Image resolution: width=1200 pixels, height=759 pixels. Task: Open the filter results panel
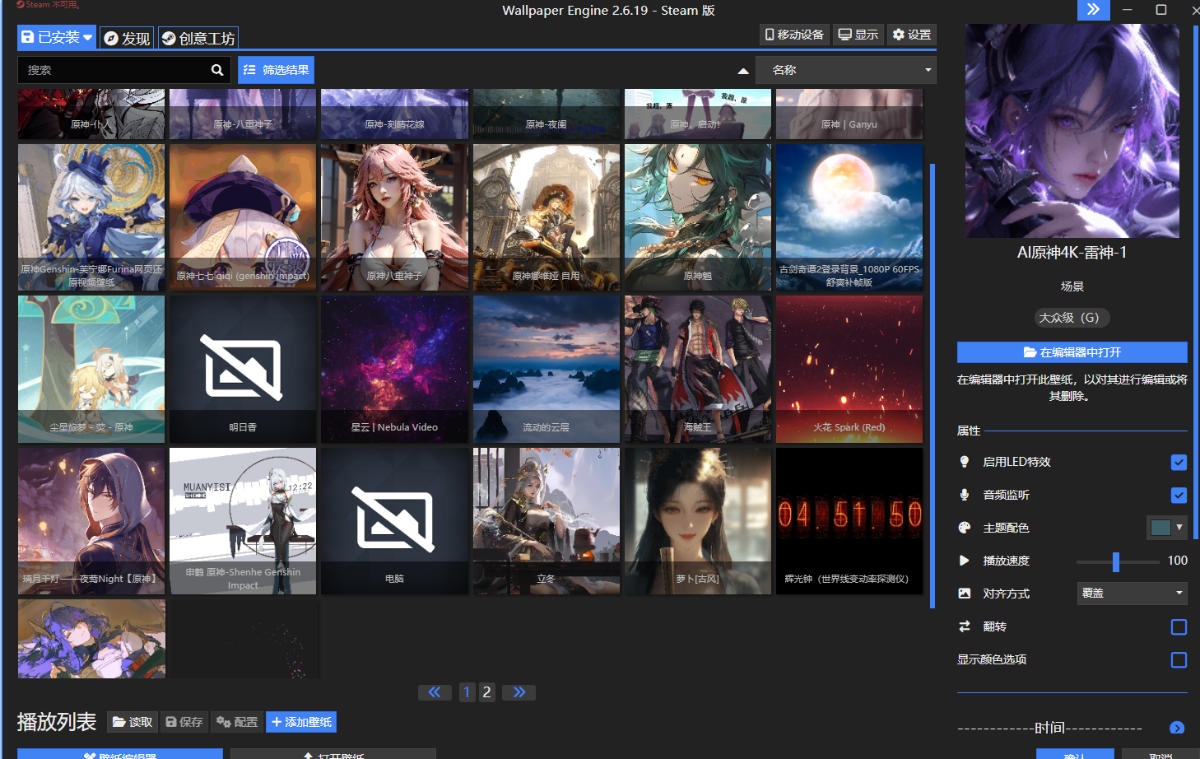pos(276,70)
